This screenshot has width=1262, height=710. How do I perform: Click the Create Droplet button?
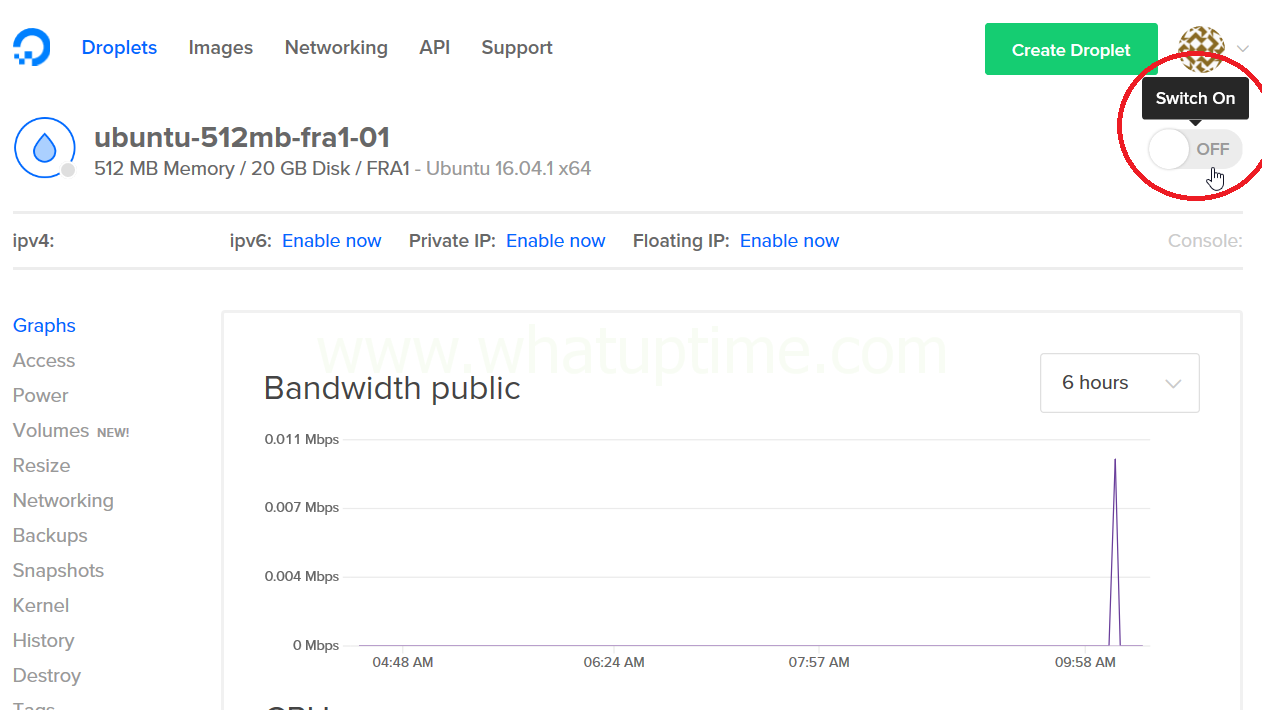pyautogui.click(x=1070, y=50)
